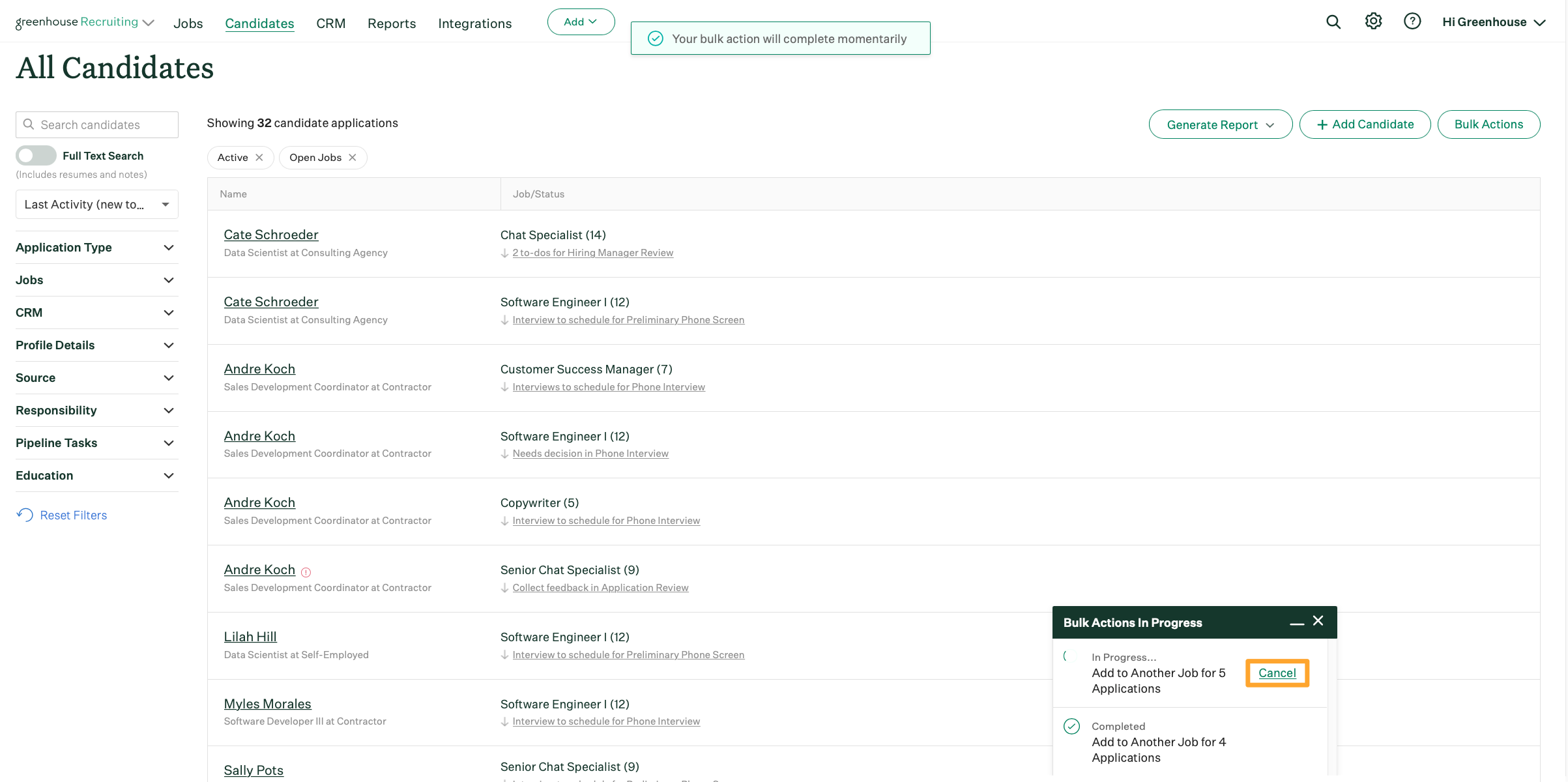The width and height of the screenshot is (1568, 782).
Task: Expand the Source filter
Action: point(97,378)
